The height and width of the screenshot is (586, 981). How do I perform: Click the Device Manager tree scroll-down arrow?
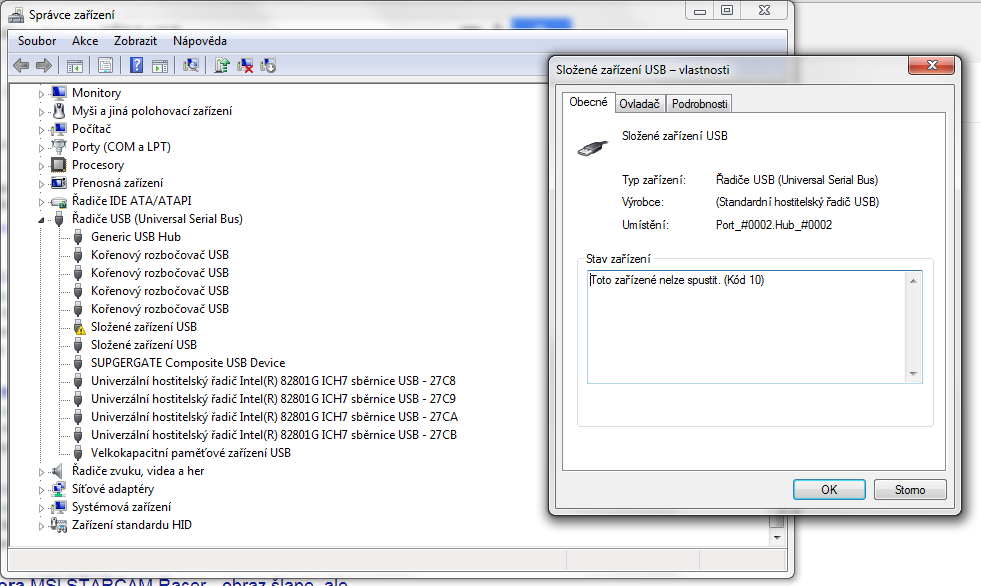point(777,538)
